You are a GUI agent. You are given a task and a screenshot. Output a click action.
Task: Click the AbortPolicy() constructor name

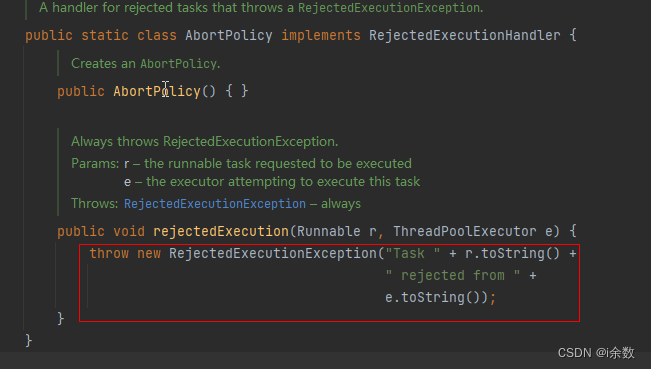click(x=157, y=91)
